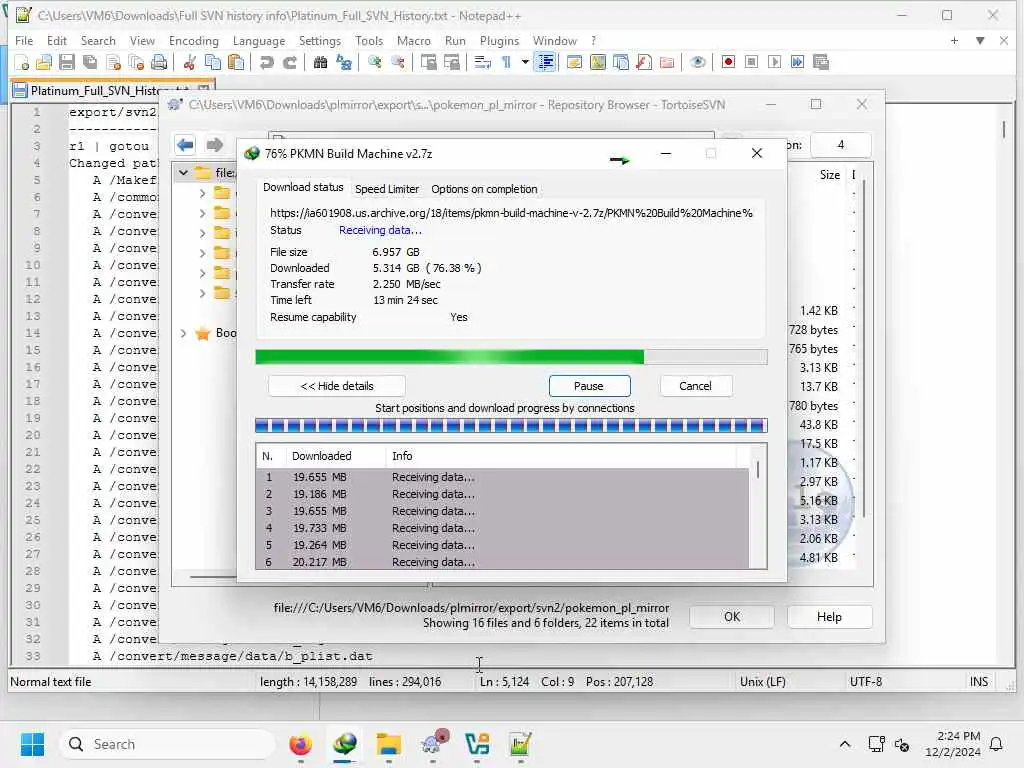Collapse the file: root tree node
Image resolution: width=1024 pixels, height=768 pixels.
(x=184, y=173)
